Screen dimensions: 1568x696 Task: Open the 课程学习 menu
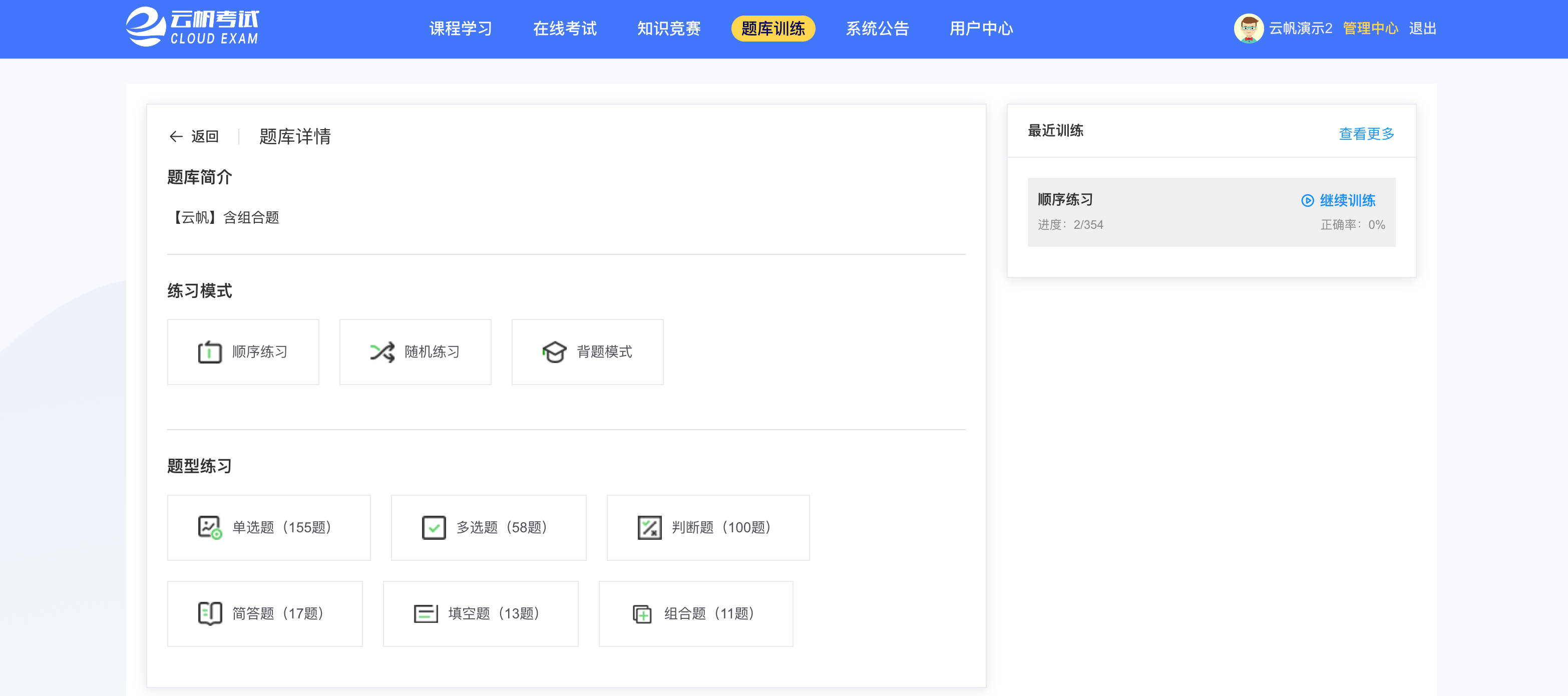(461, 29)
